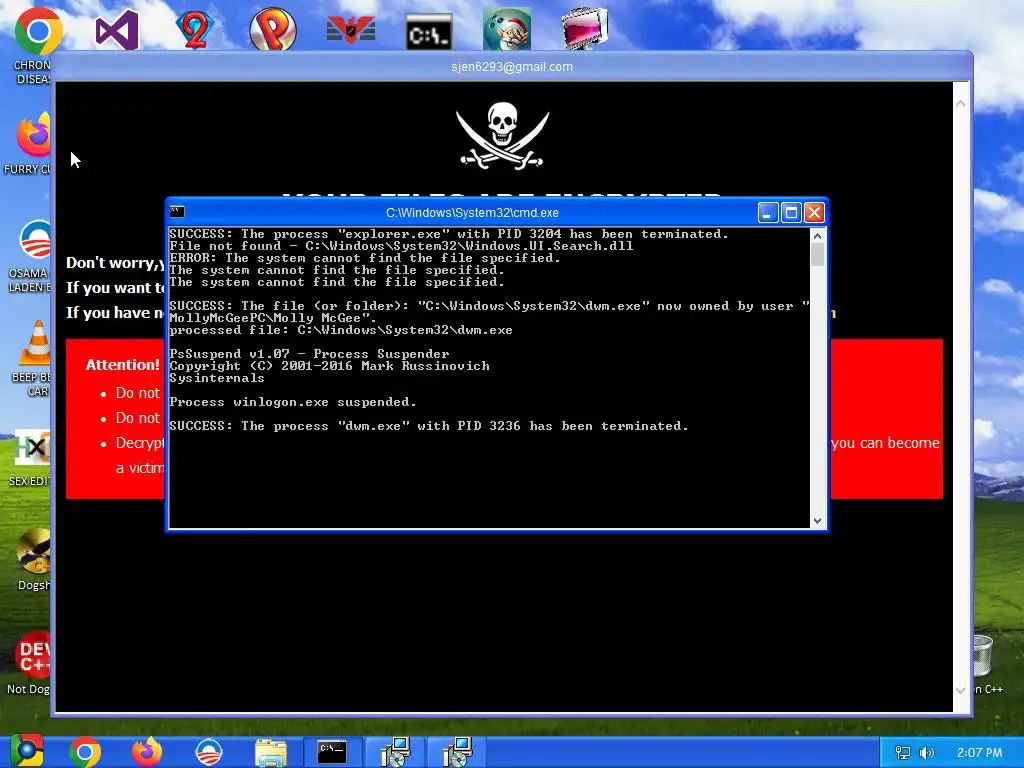Viewport: 1024px width, 768px height.
Task: Open the Santa character desktop icon
Action: coord(507,29)
